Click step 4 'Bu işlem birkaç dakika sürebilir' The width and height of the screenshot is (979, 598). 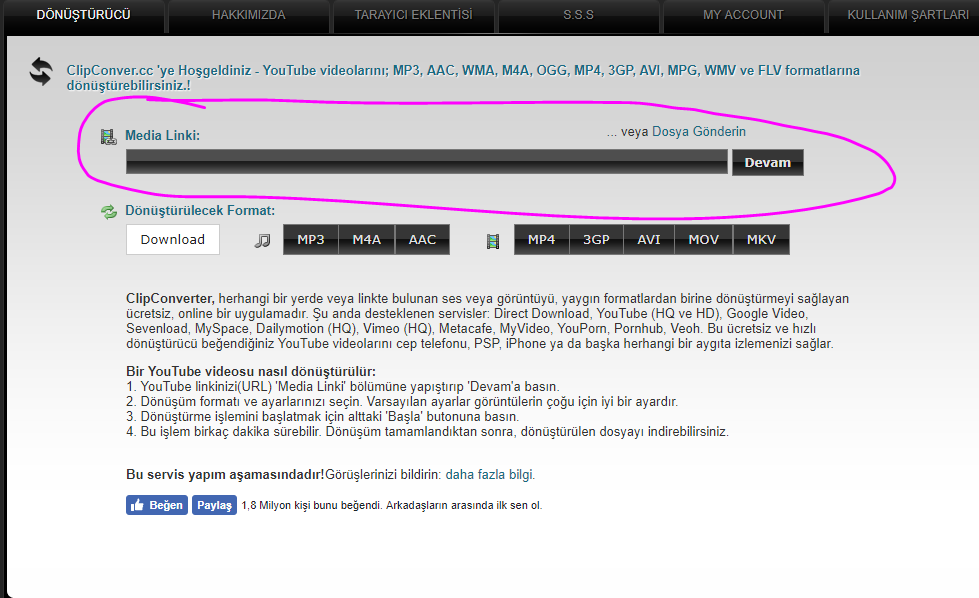coord(427,431)
